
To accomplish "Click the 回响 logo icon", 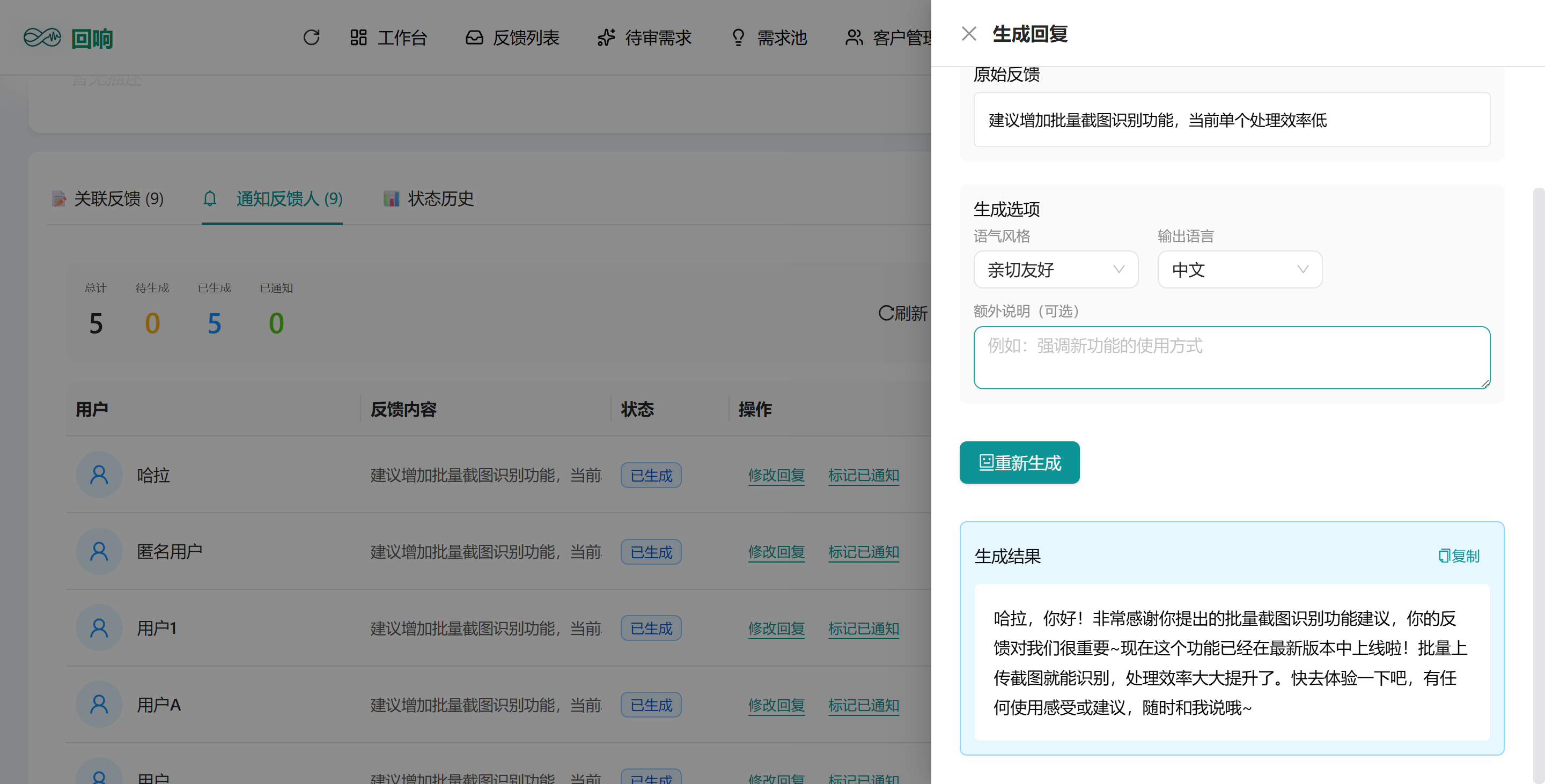I will (x=42, y=38).
